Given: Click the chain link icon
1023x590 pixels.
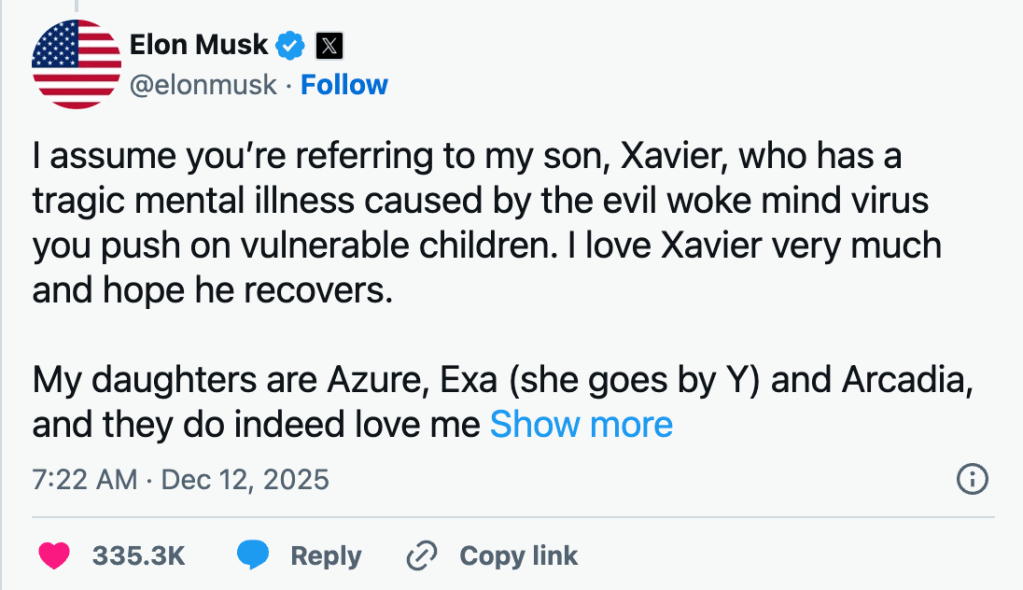Looking at the screenshot, I should 424,555.
